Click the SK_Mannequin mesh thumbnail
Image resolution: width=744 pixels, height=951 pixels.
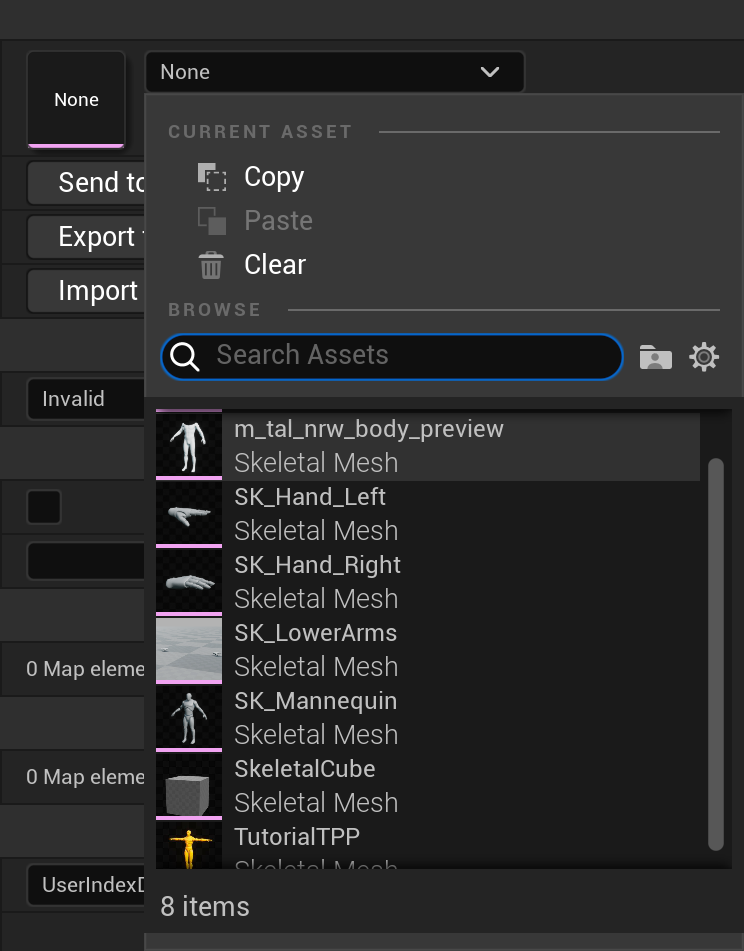(x=189, y=718)
